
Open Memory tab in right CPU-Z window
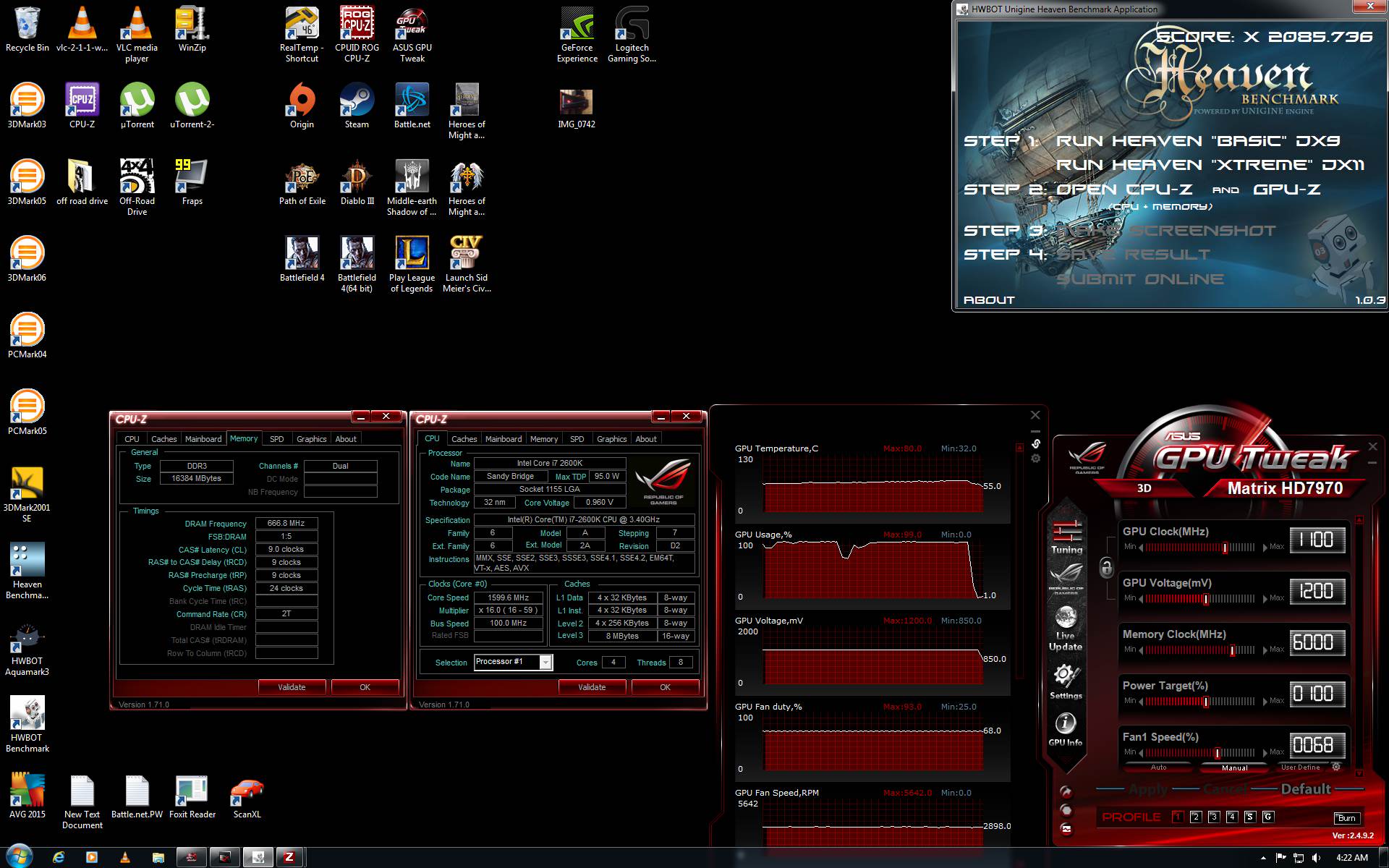tap(543, 439)
